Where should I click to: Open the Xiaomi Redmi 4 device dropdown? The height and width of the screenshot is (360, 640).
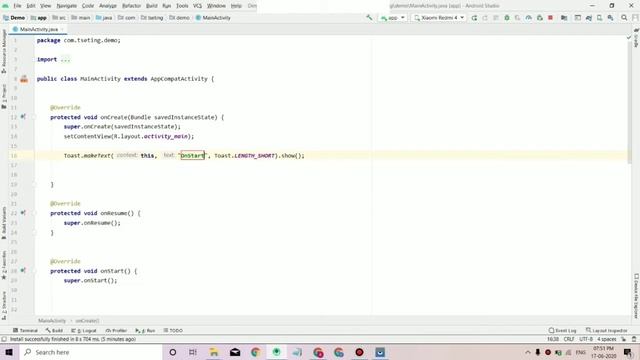pos(439,18)
